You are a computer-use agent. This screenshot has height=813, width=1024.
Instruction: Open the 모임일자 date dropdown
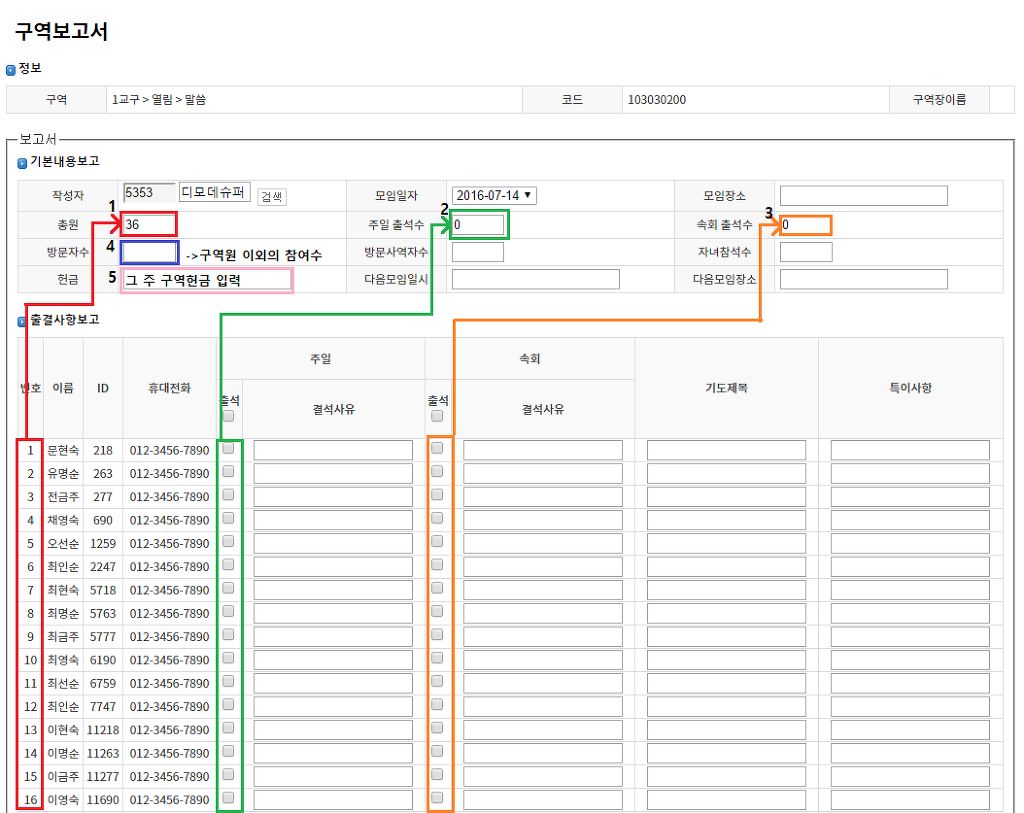point(494,196)
